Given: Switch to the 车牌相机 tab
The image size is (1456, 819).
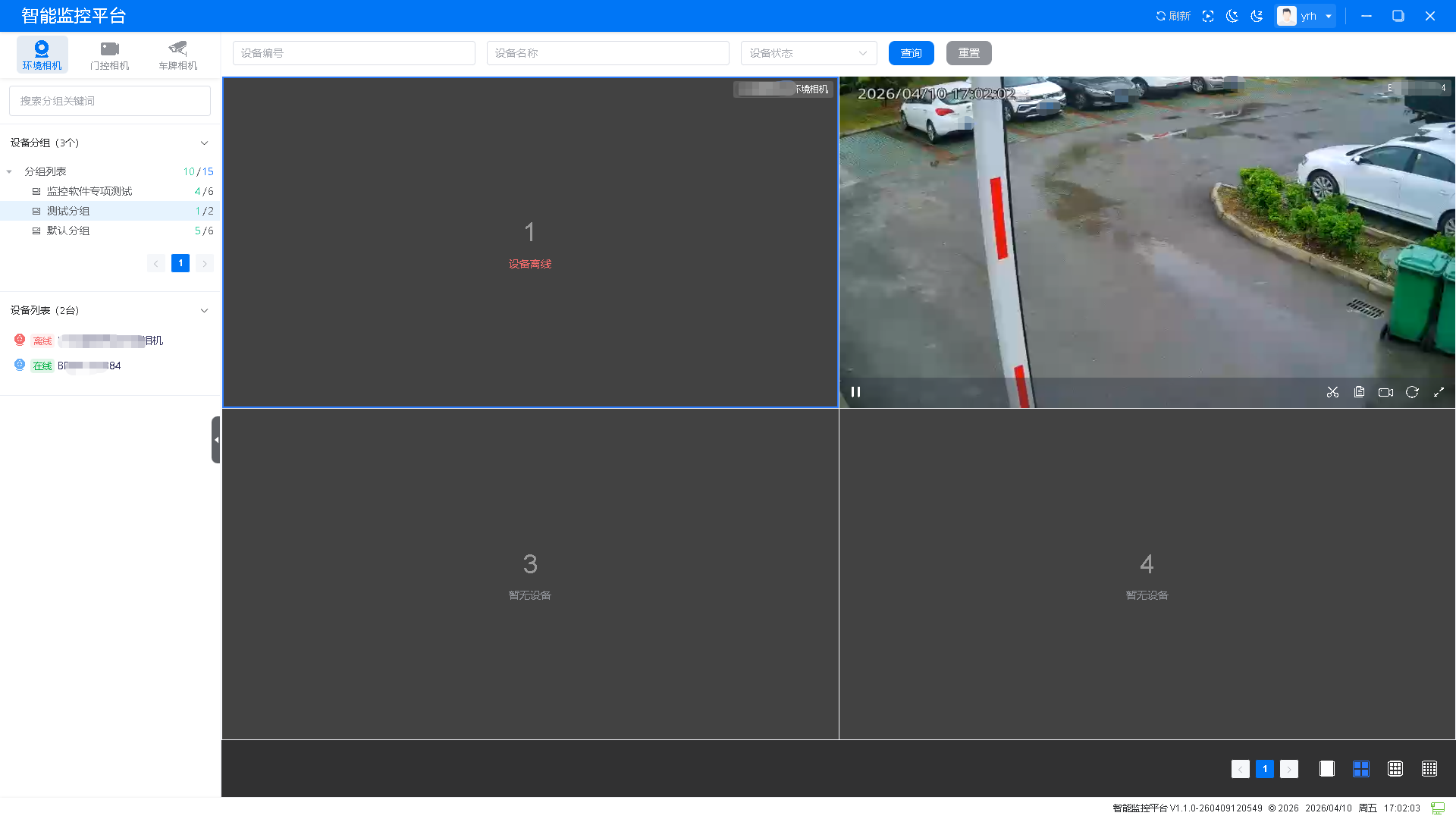Looking at the screenshot, I should 178,55.
